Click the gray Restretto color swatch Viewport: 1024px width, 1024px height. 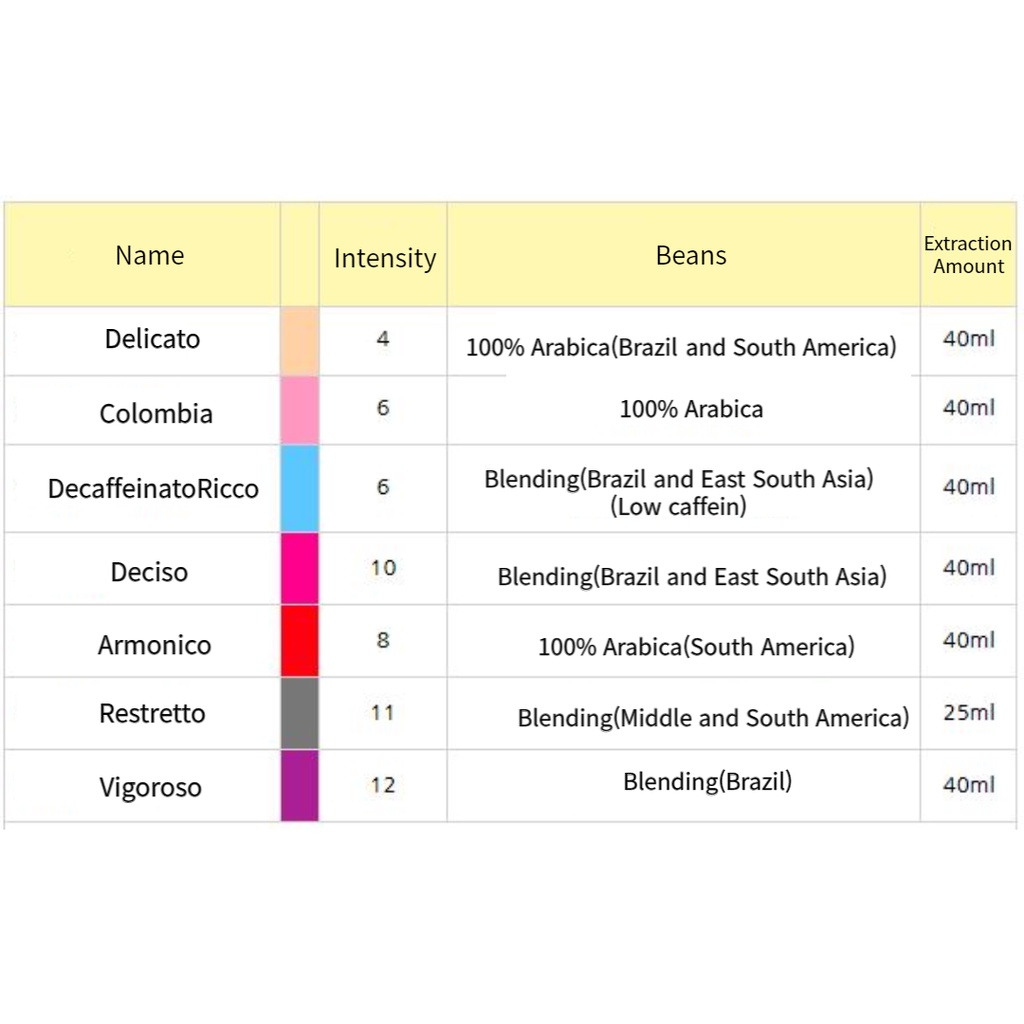coord(300,713)
